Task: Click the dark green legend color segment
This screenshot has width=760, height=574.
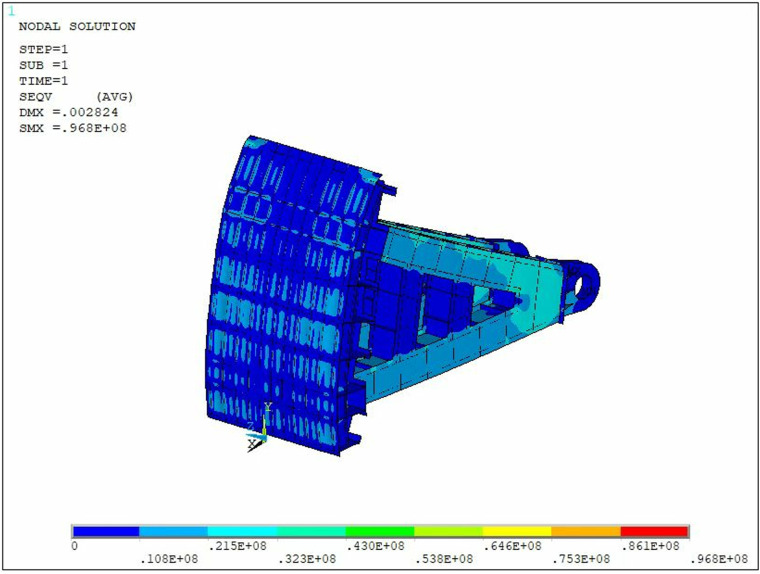Action: tap(380, 532)
